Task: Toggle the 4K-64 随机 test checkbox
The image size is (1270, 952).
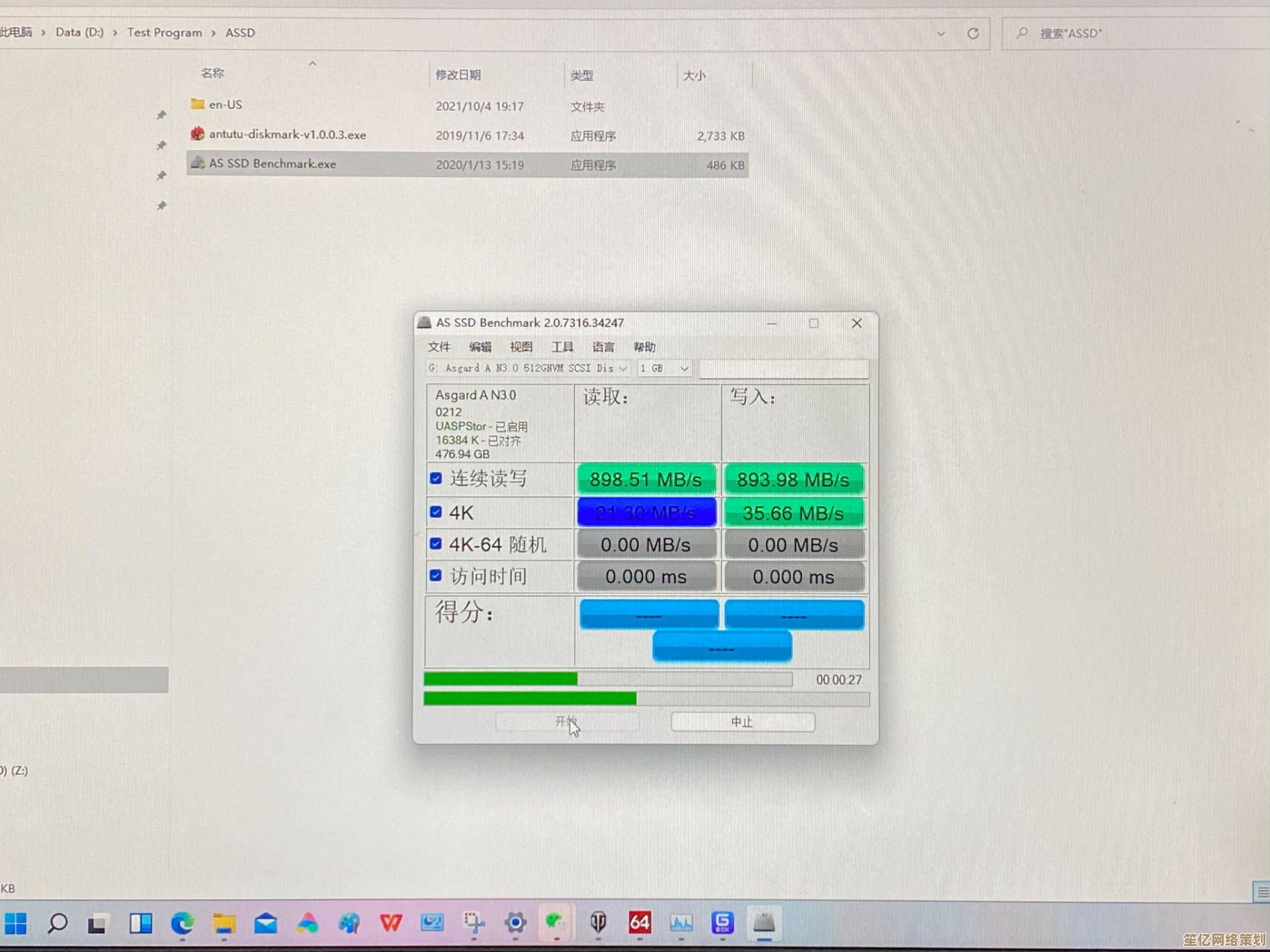Action: [436, 543]
